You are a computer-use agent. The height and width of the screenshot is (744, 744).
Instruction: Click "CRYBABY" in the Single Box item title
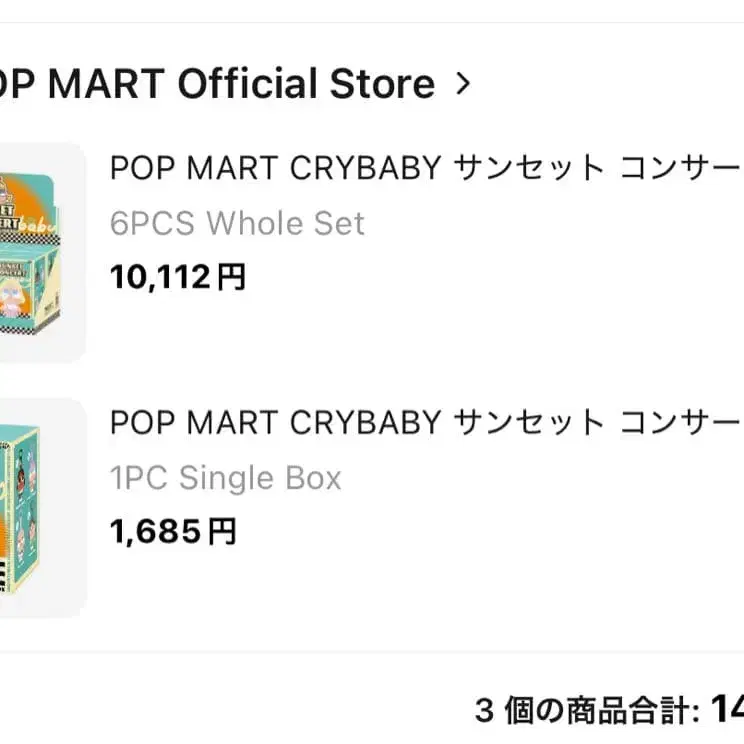[365, 423]
